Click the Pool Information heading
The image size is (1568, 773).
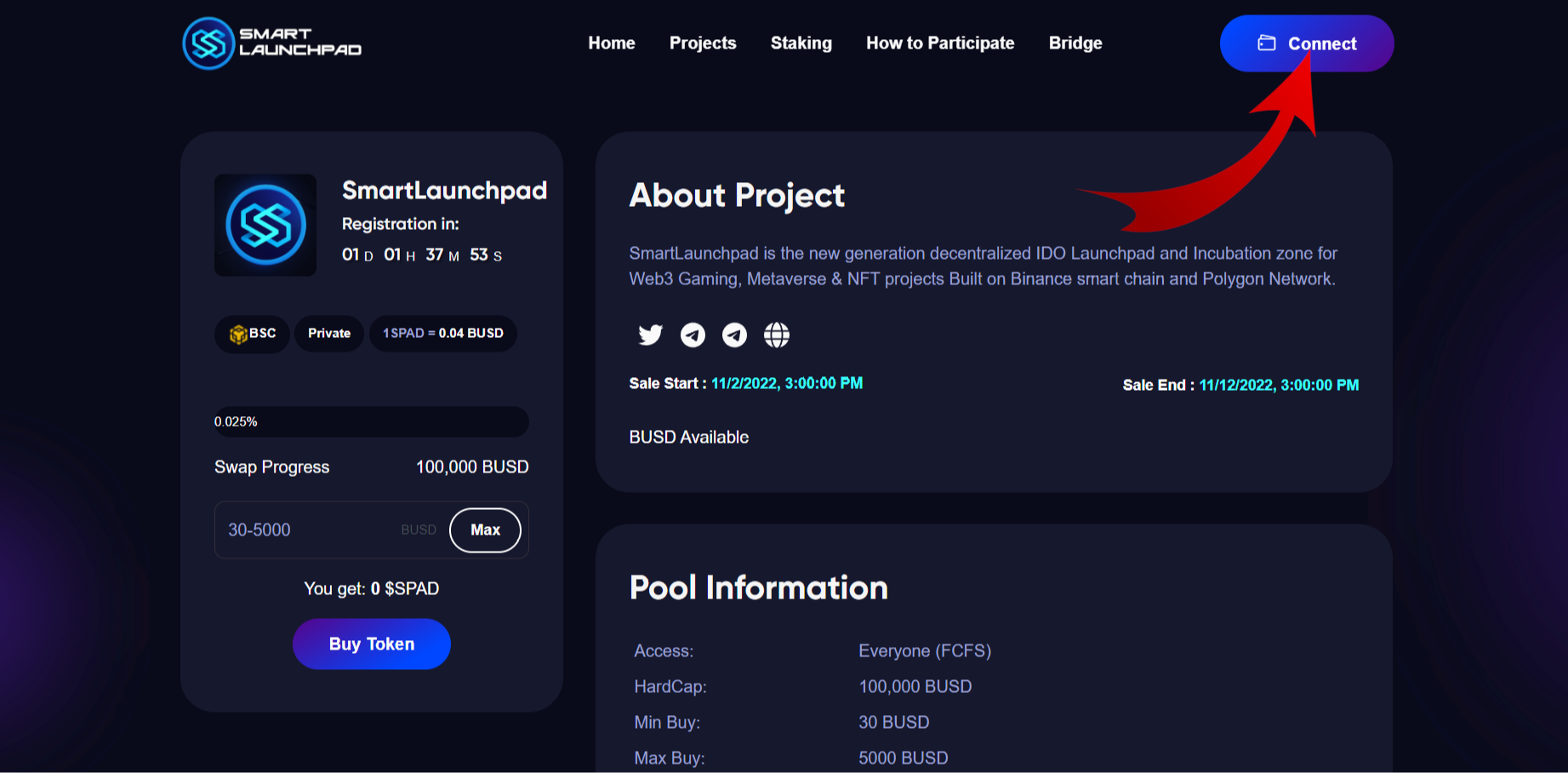(759, 587)
